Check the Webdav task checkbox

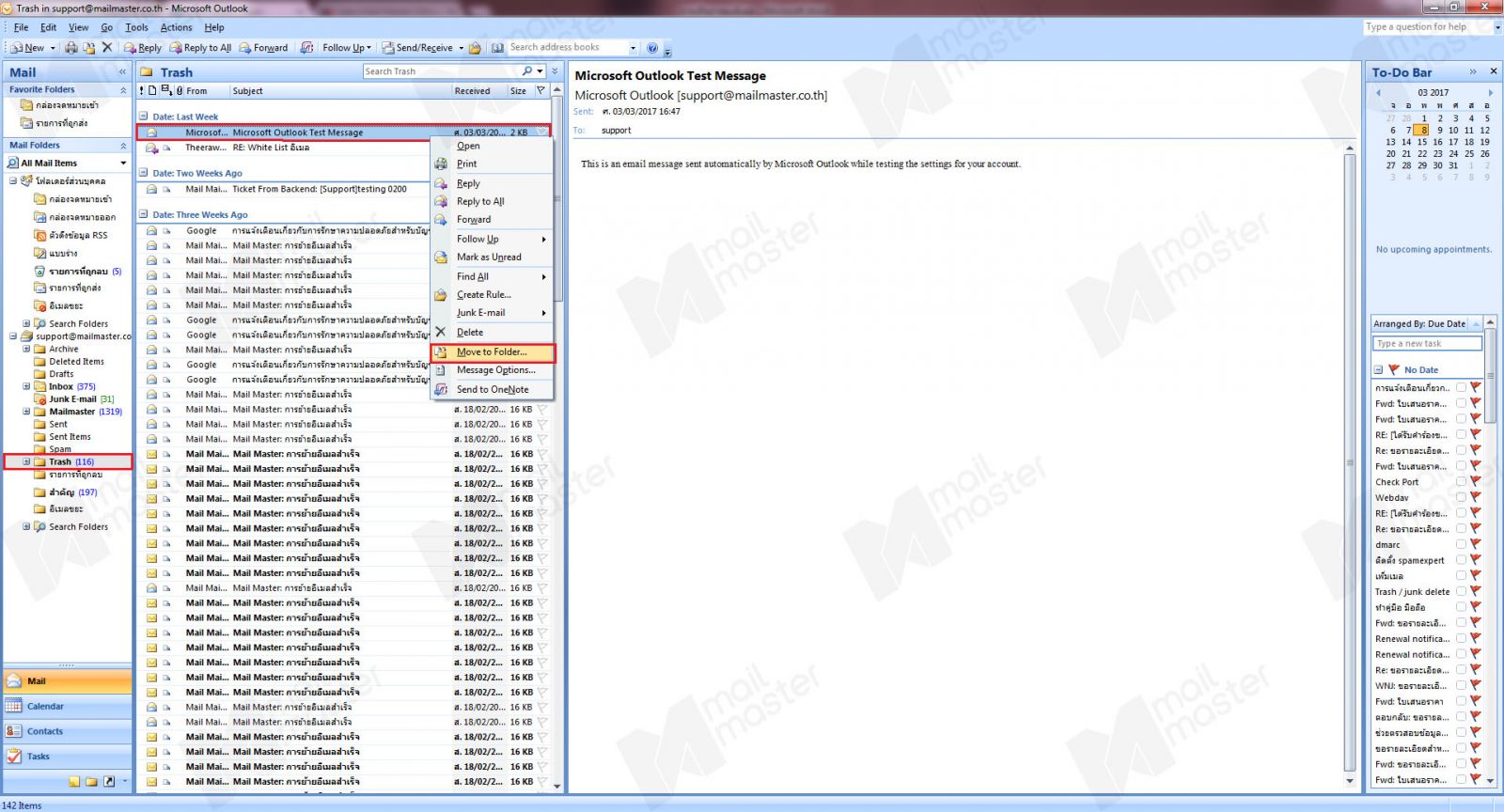(1461, 497)
